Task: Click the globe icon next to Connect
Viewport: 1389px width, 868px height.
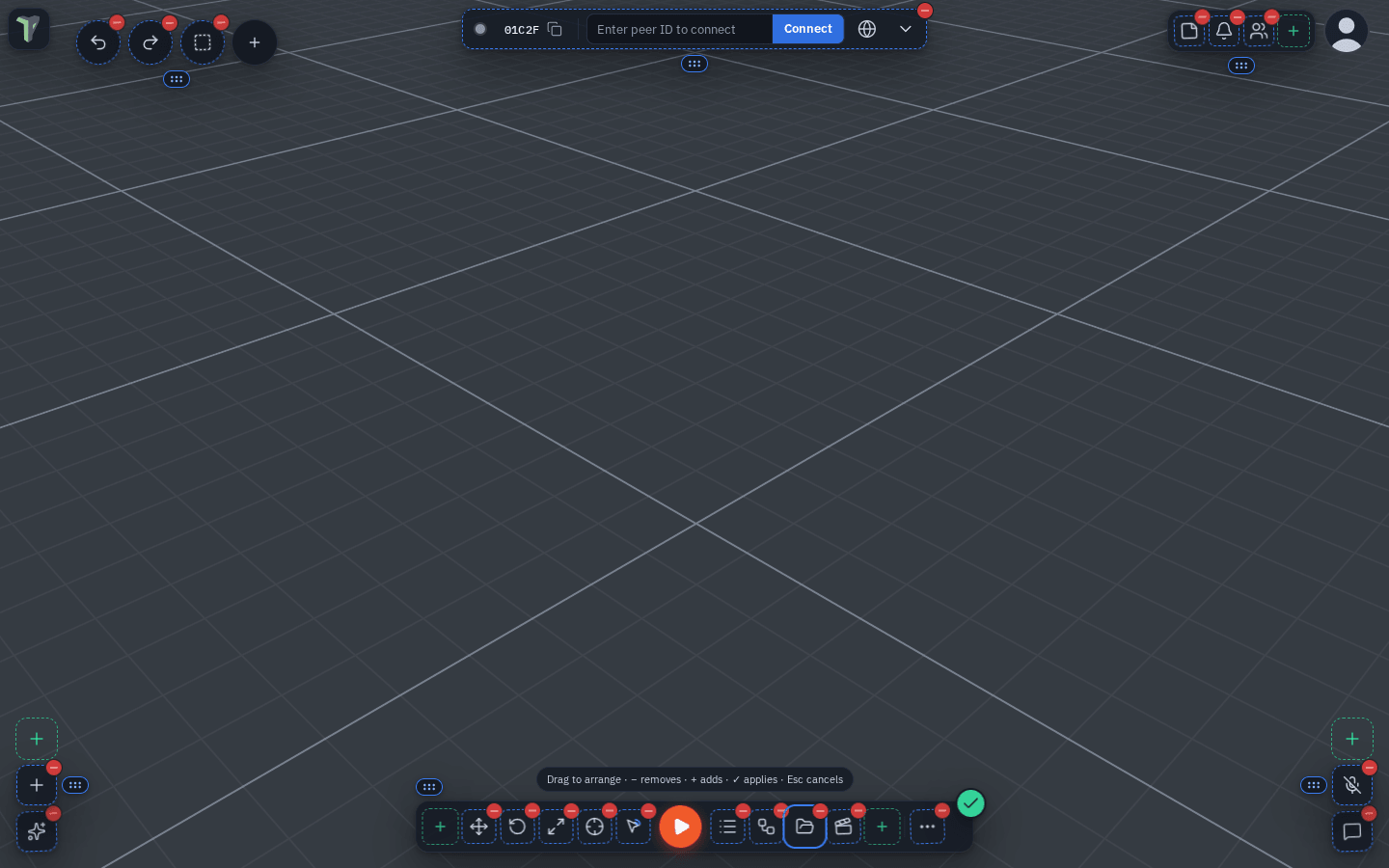Action: tap(867, 29)
